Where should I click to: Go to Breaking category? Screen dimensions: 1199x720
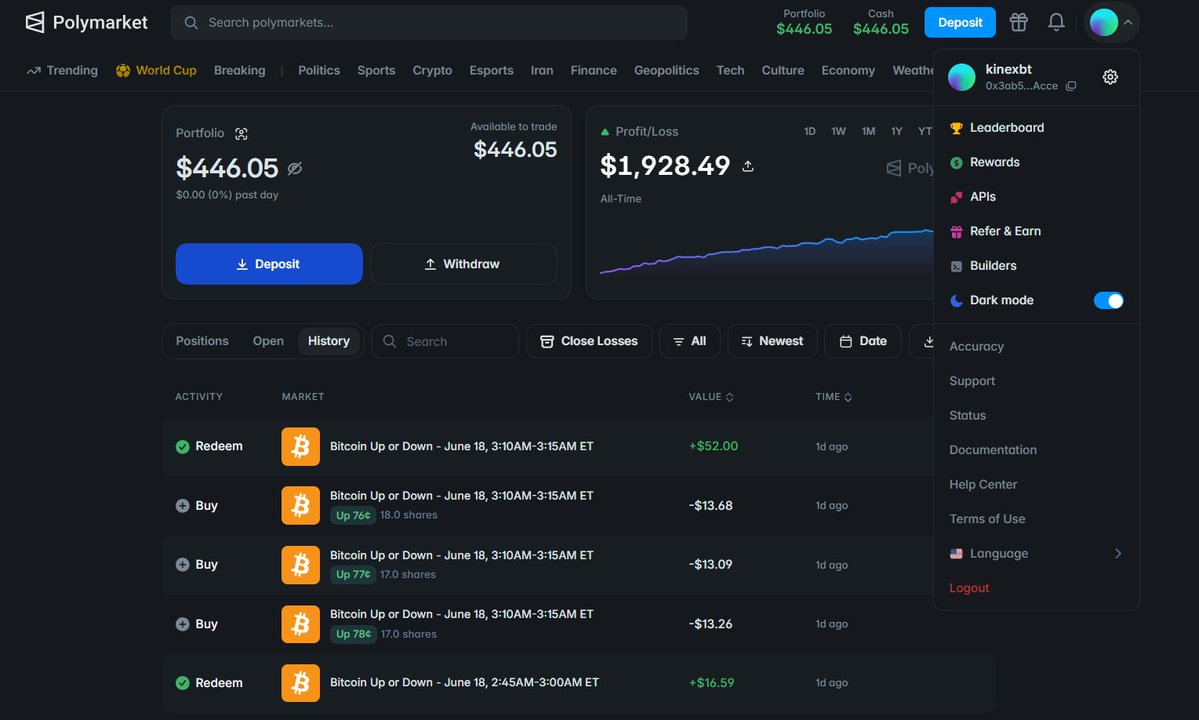(239, 70)
